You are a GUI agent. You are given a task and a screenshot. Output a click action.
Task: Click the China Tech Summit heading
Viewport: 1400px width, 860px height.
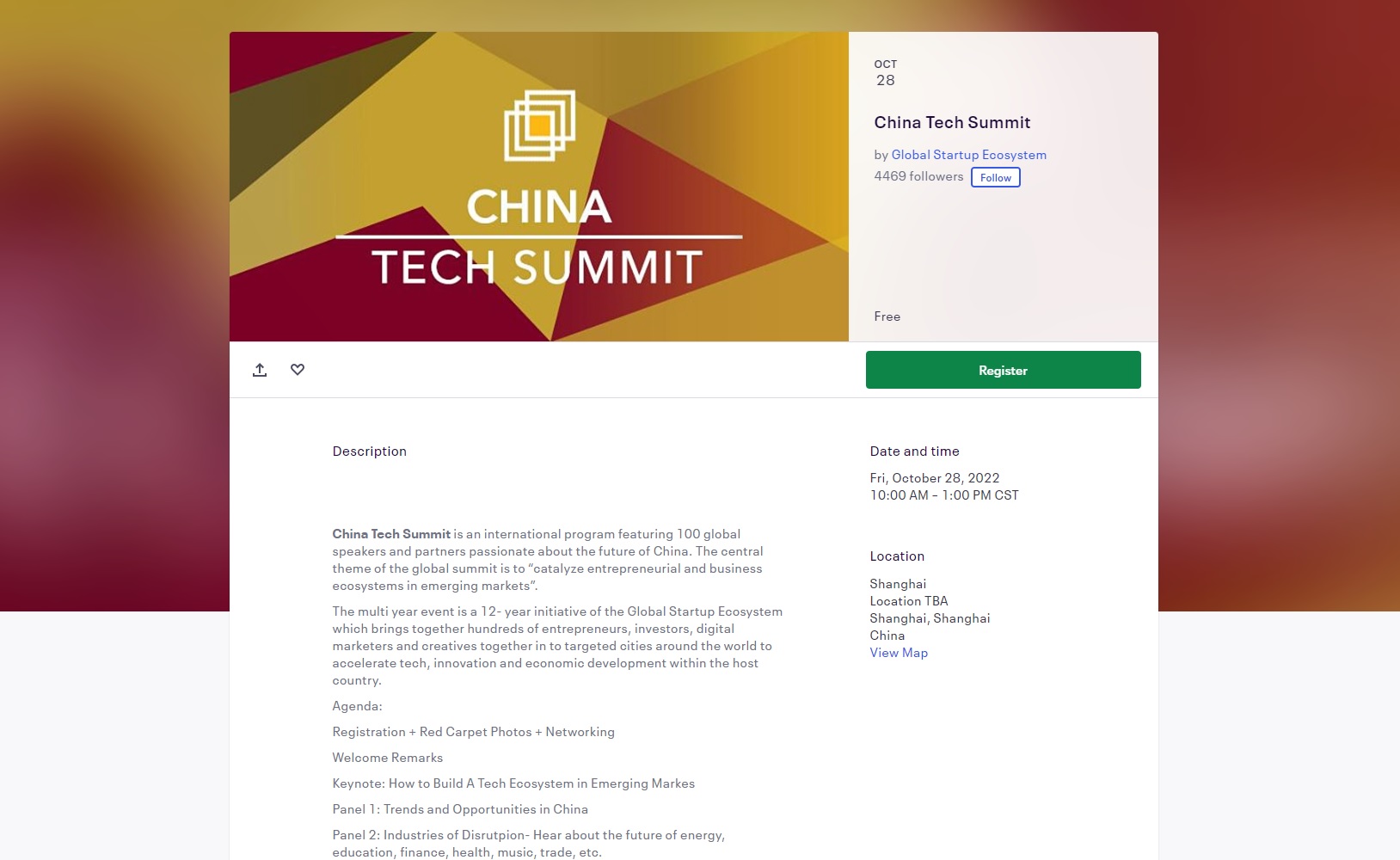[951, 122]
